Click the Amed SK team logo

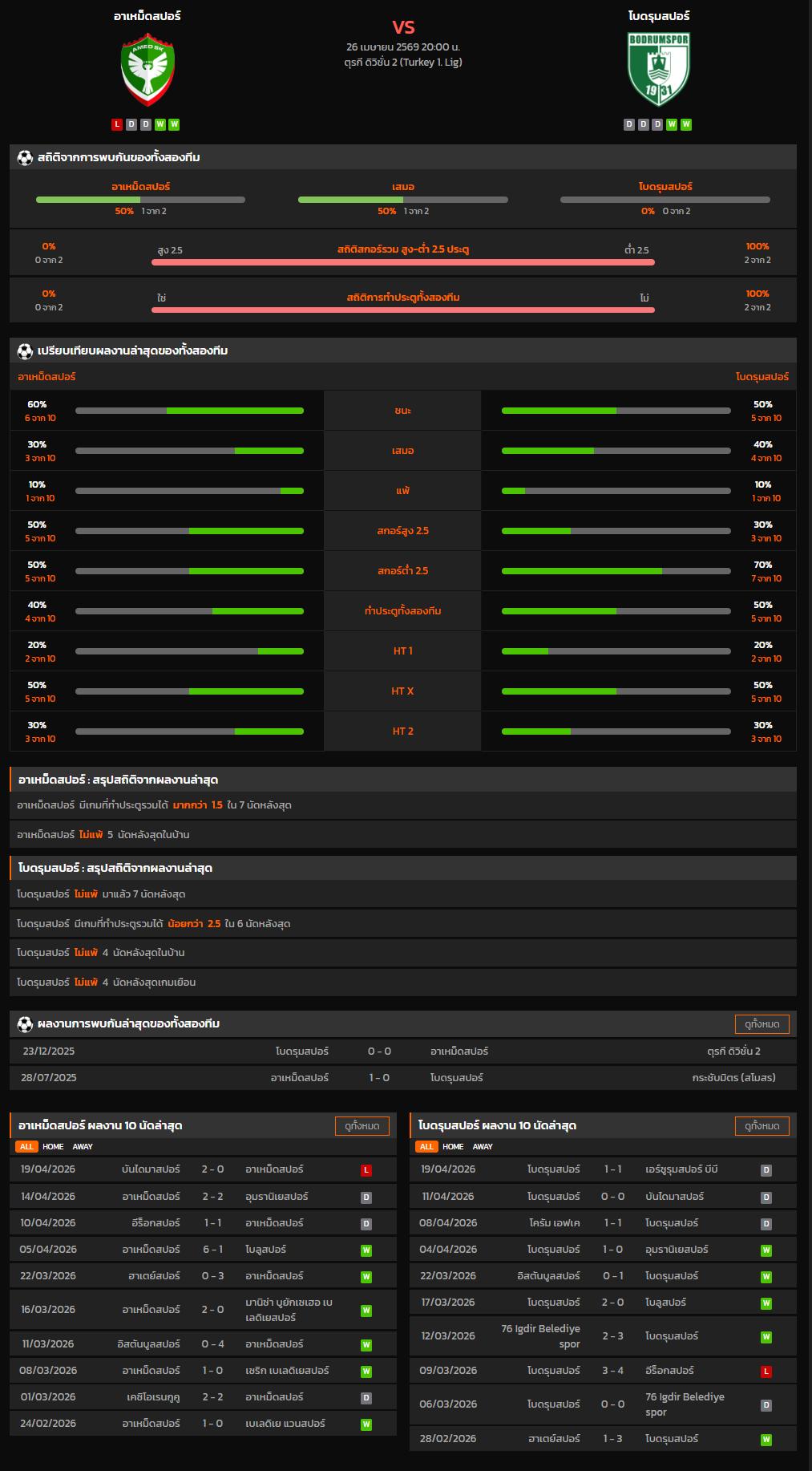coord(147,69)
